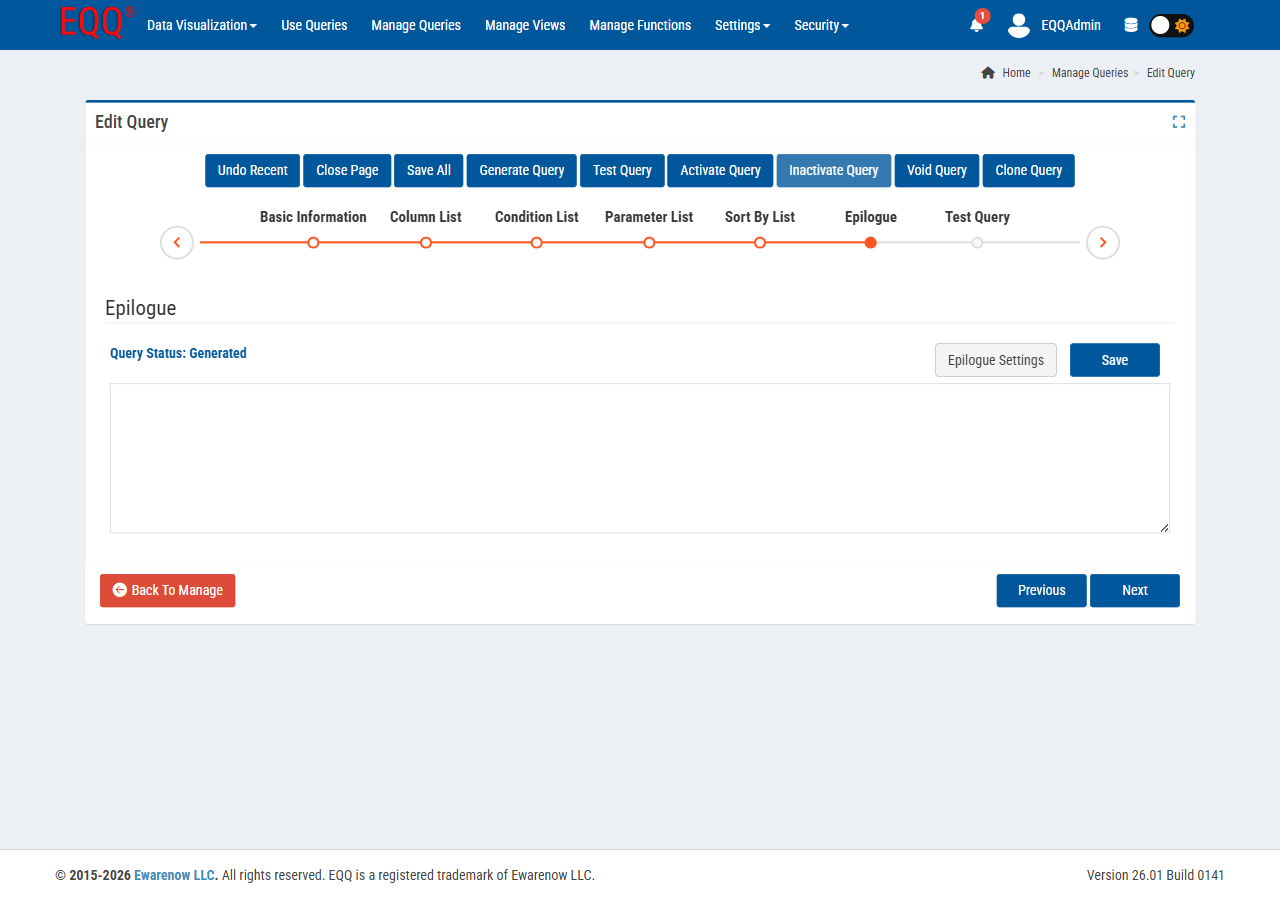Follow the Ewarenow LLC footer link
This screenshot has height=900, width=1280.
[173, 874]
